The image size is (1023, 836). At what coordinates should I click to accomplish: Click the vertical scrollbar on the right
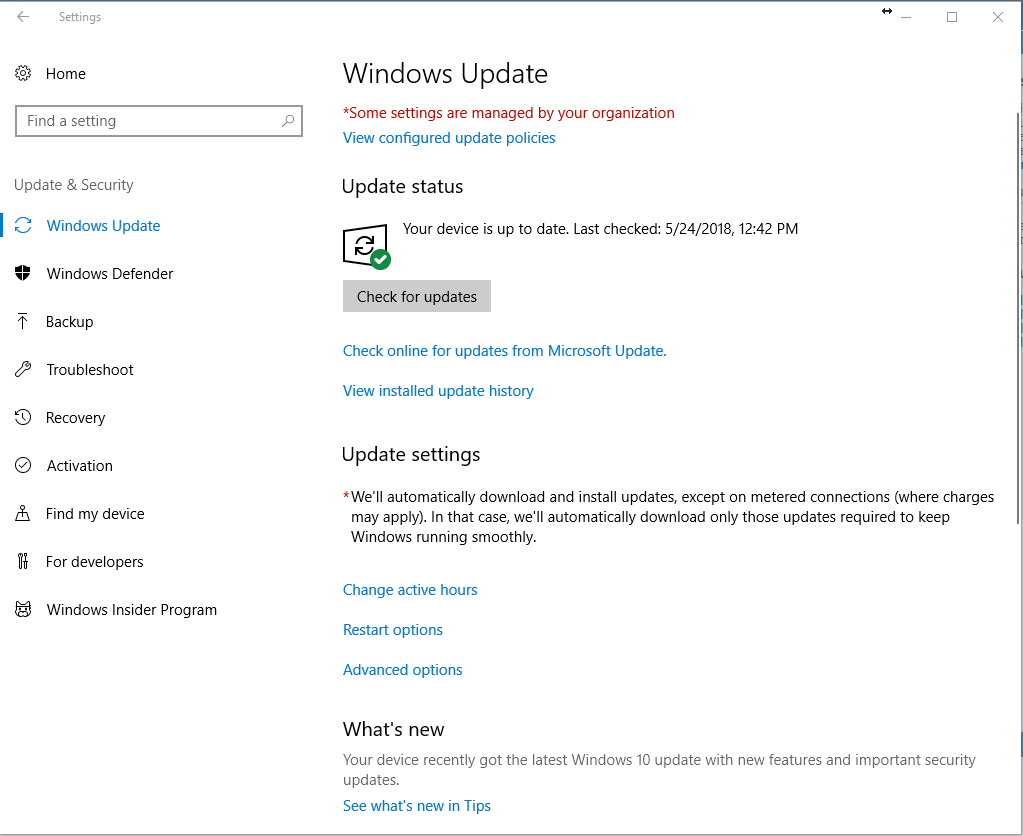(1018, 318)
